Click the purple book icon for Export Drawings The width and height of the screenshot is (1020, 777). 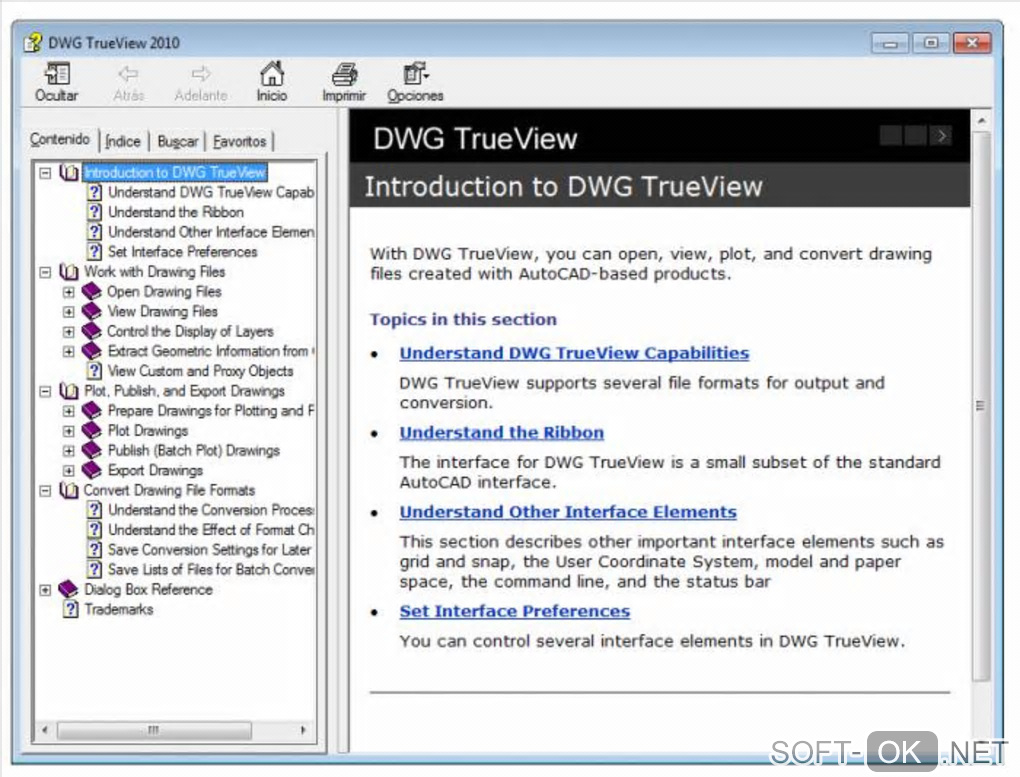[92, 470]
